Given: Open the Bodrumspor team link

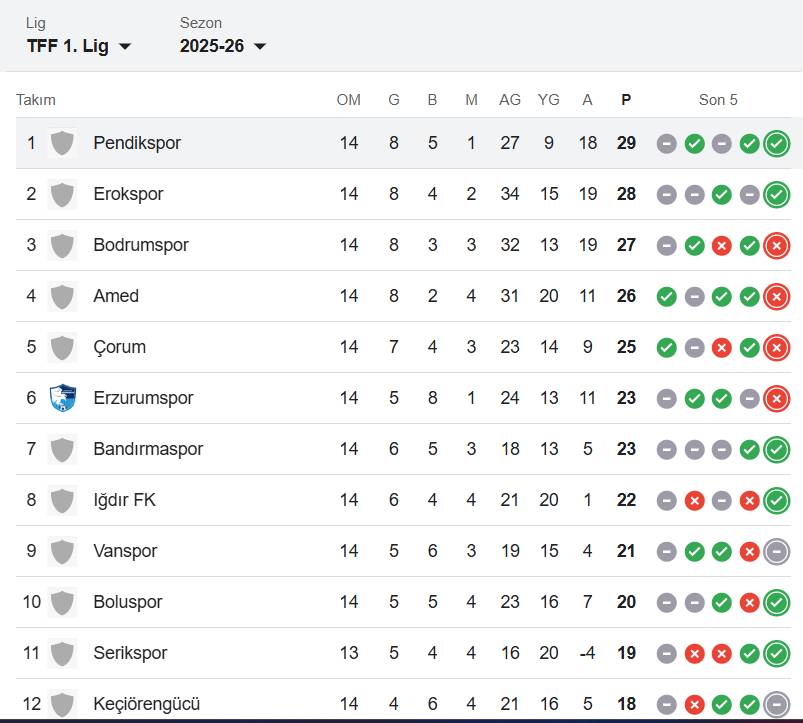Looking at the screenshot, I should pyautogui.click(x=141, y=245).
